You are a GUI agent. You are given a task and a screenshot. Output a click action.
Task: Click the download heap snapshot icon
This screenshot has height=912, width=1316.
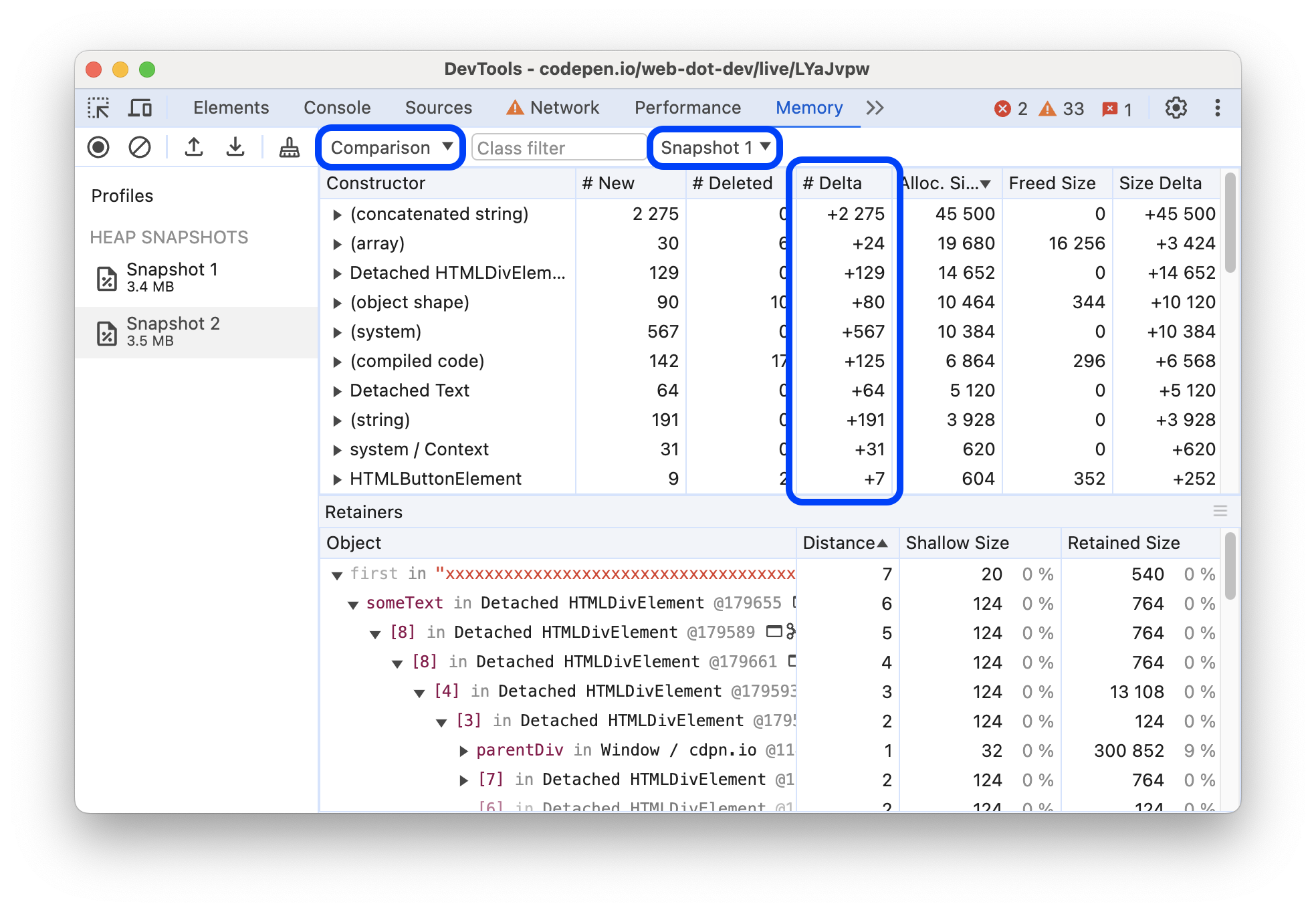click(x=233, y=148)
